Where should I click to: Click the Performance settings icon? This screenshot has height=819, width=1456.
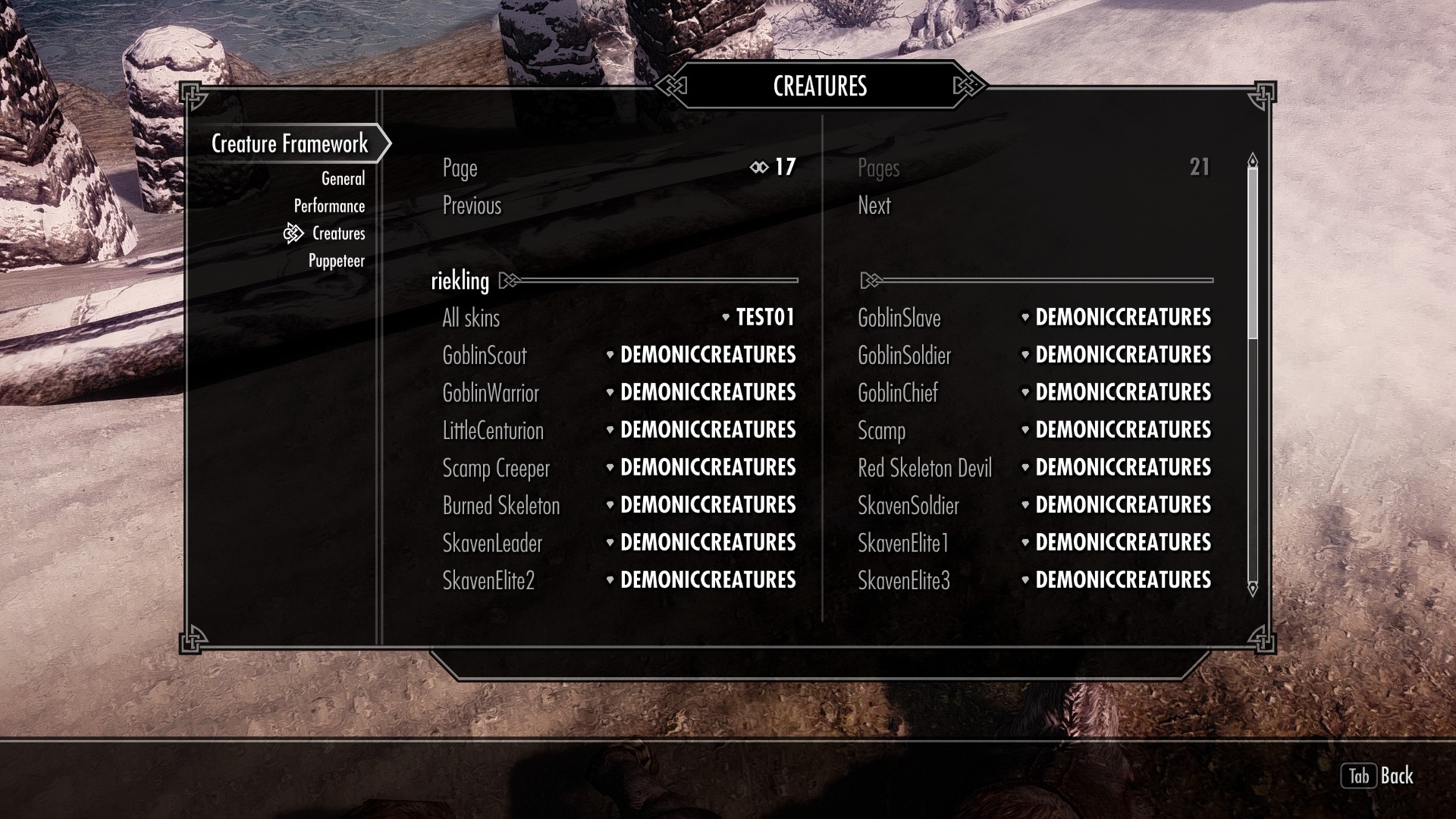330,205
